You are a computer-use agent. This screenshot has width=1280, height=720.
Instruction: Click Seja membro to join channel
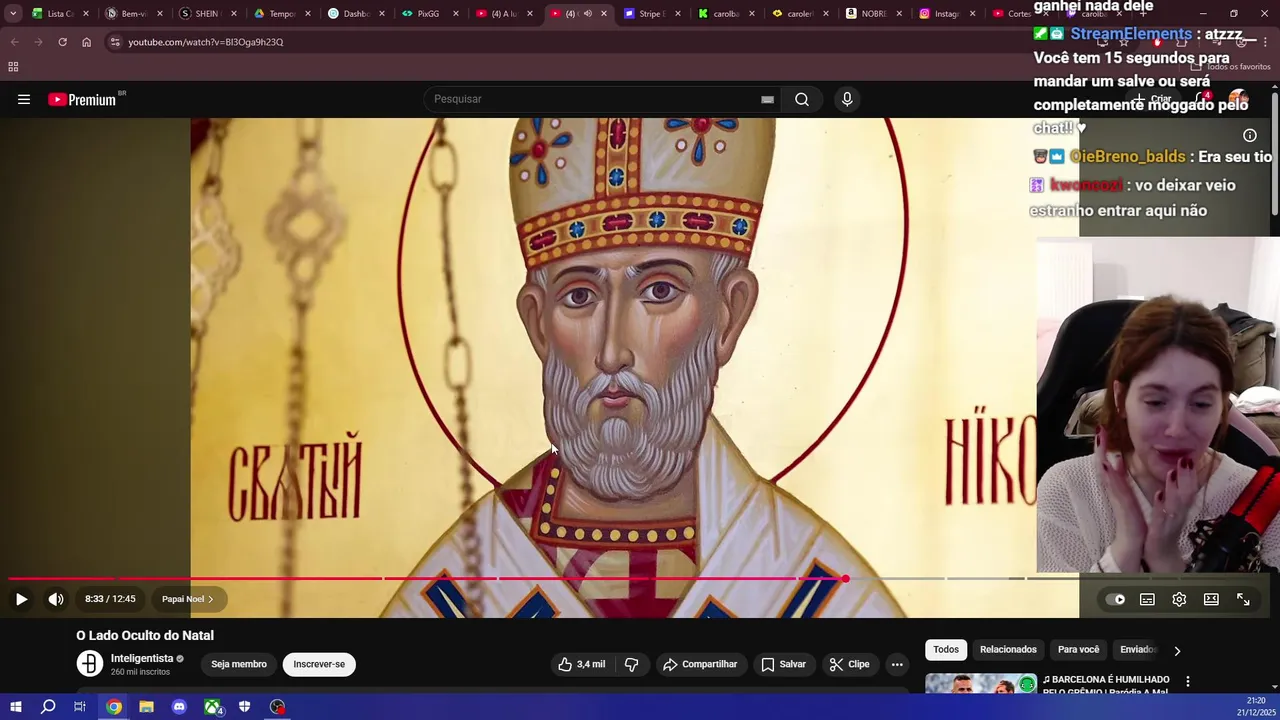click(x=239, y=664)
